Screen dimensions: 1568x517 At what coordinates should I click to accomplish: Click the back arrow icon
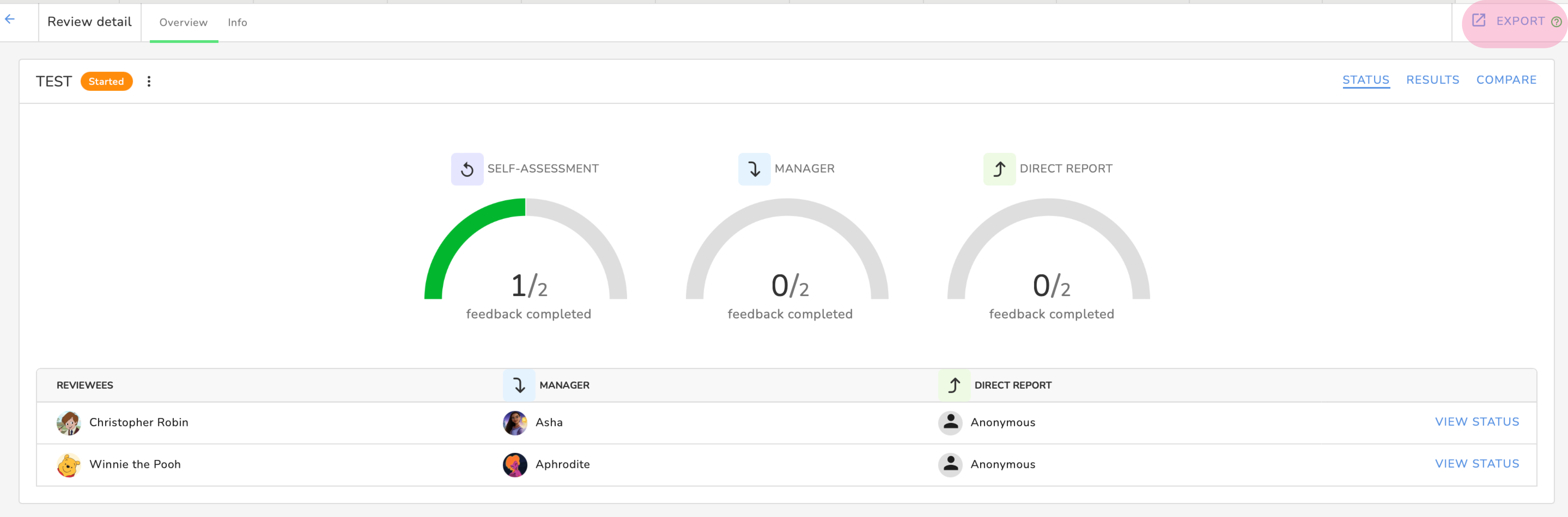point(10,19)
